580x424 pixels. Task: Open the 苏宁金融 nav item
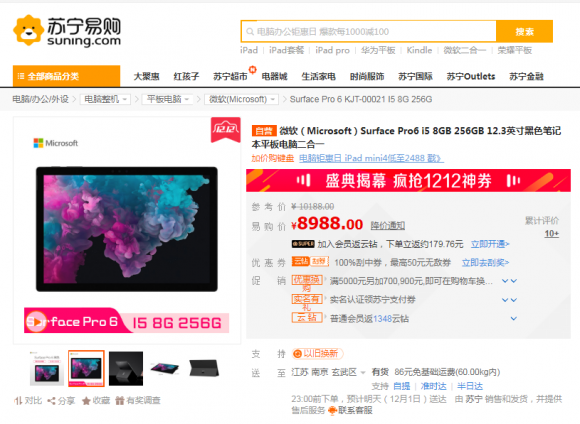[x=526, y=77]
